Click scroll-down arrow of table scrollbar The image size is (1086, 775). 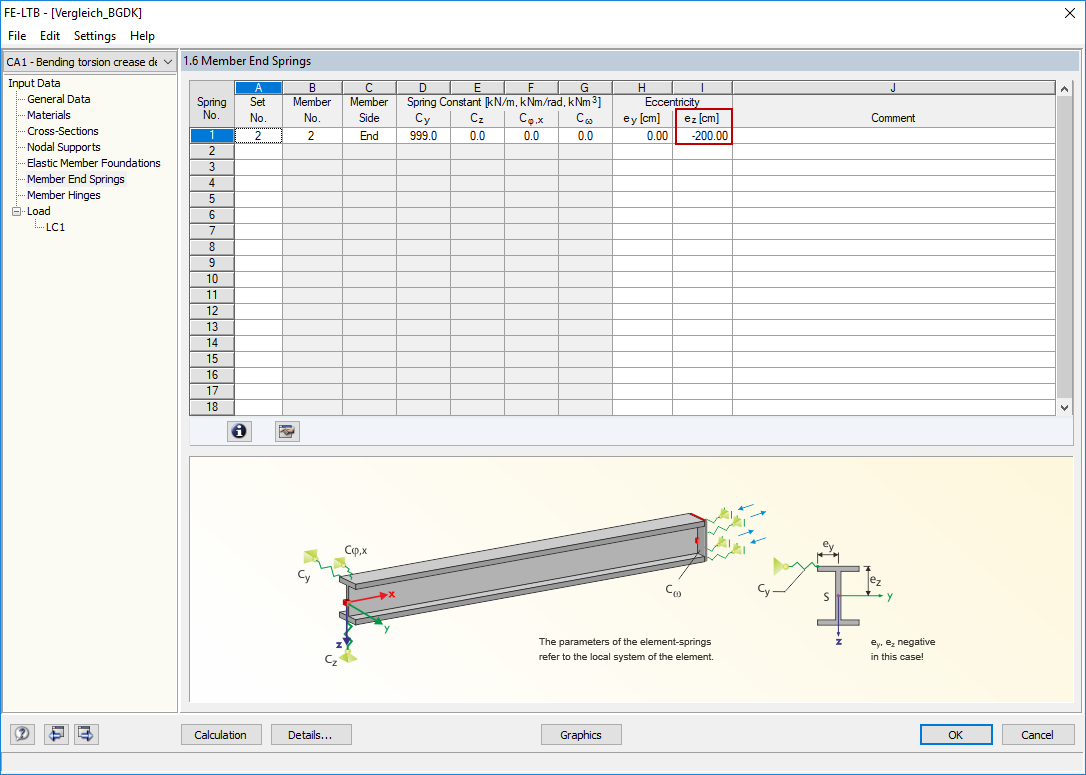click(1065, 407)
